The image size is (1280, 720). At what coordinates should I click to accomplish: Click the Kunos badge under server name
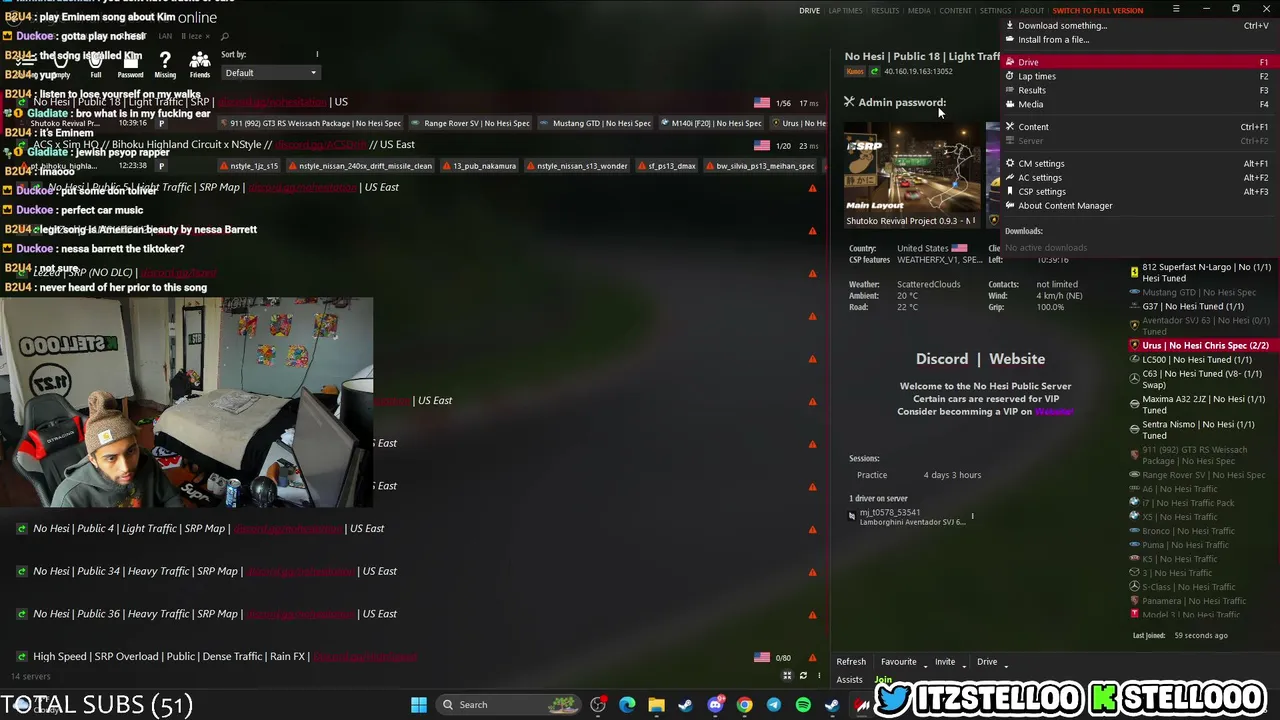[x=855, y=72]
